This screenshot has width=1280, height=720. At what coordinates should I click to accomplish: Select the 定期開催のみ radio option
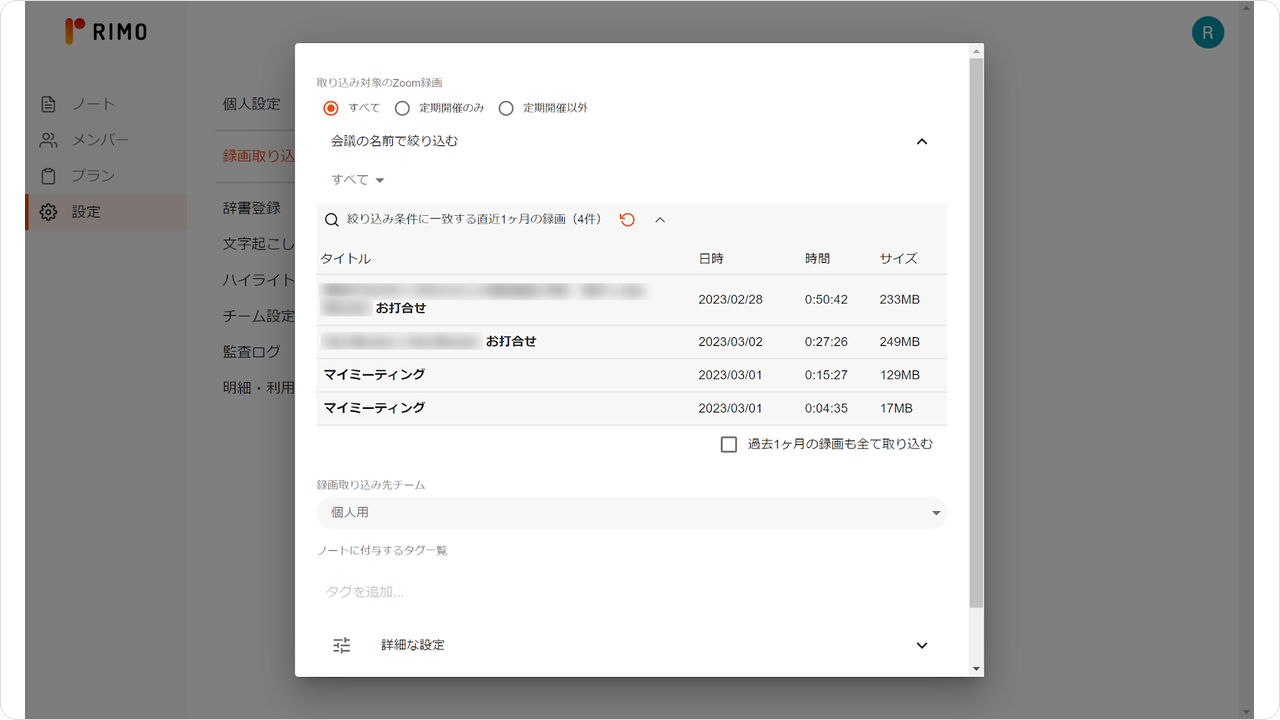[402, 108]
